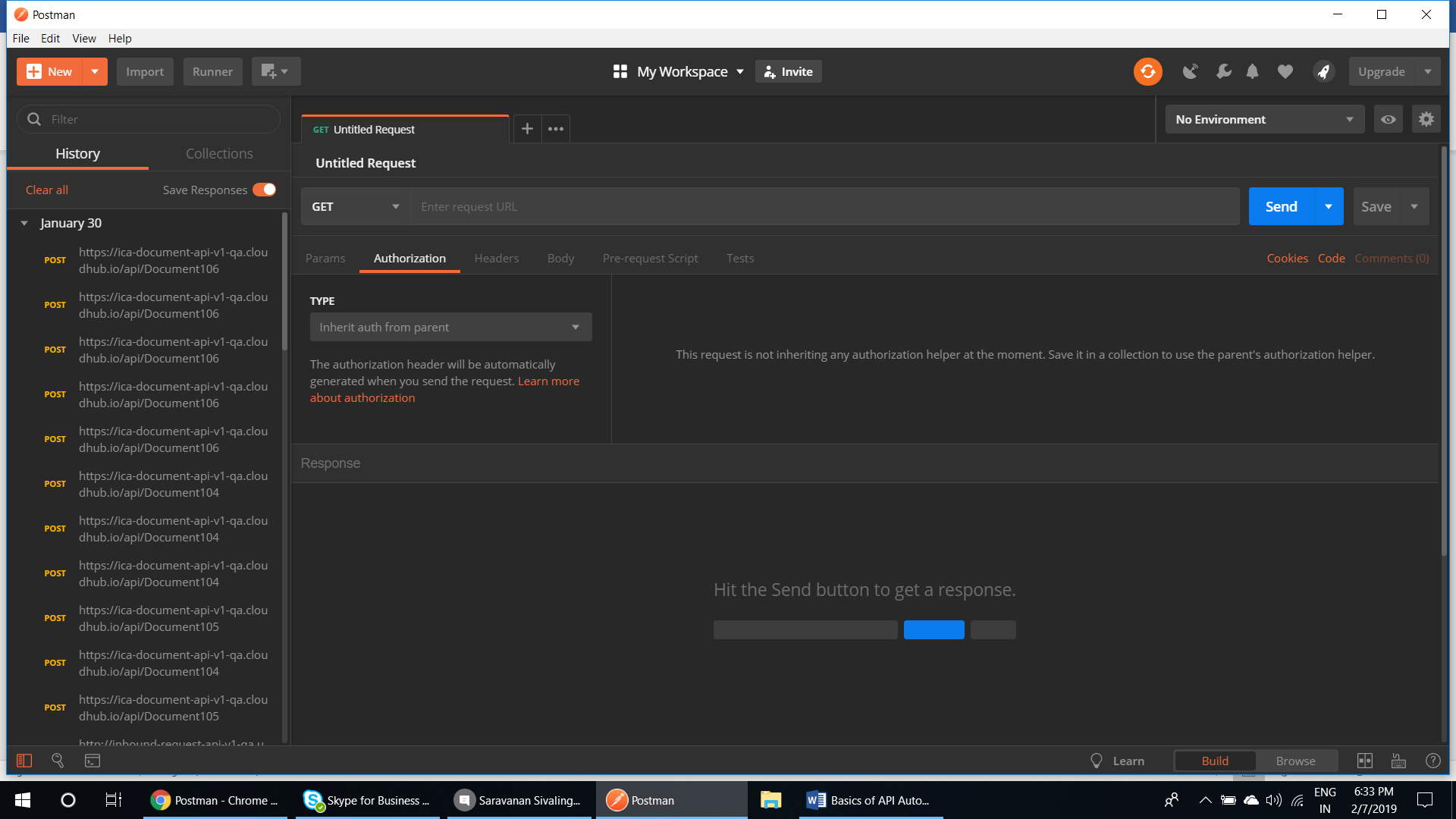Switch to Headers tab
The image size is (1456, 819).
pyautogui.click(x=497, y=258)
